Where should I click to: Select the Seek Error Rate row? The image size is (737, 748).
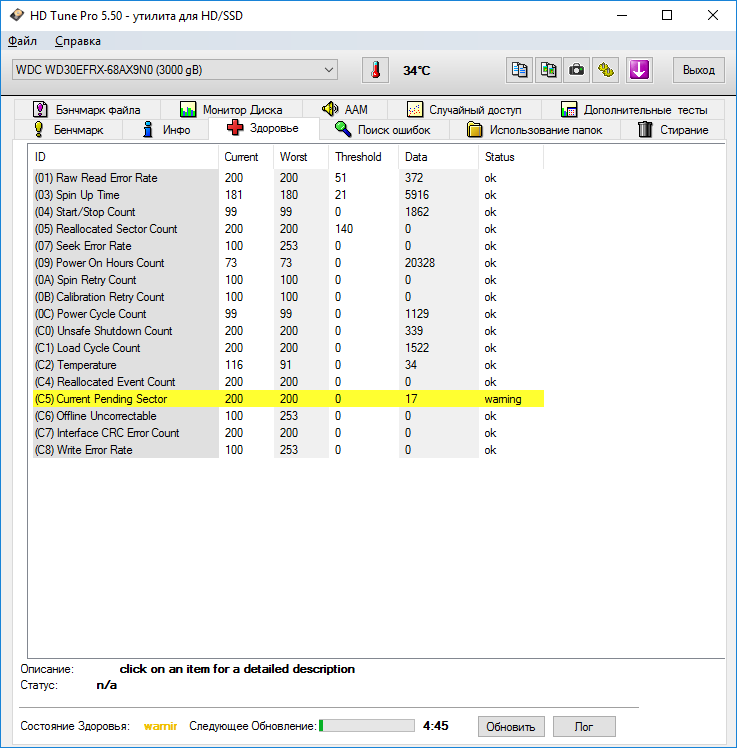(x=288, y=246)
